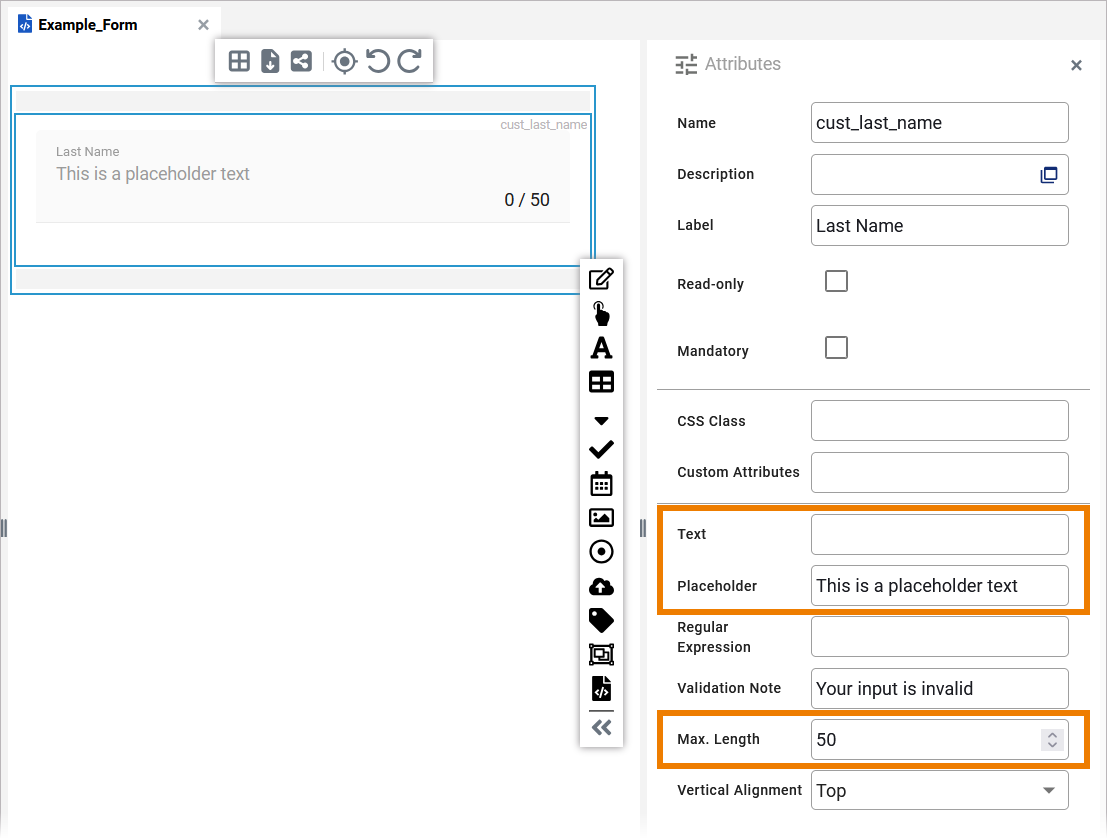Screen dimensions: 1107x839
Task: Open the Vertical Alignment dropdown
Action: pos(939,790)
